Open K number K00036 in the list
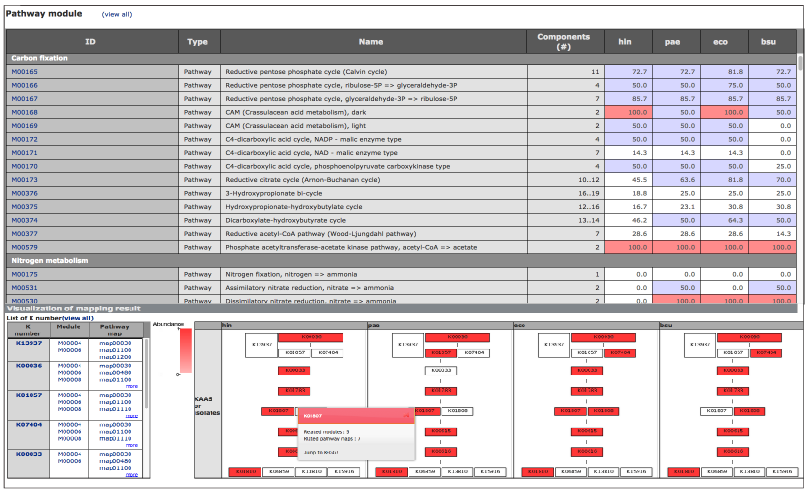 (29, 366)
